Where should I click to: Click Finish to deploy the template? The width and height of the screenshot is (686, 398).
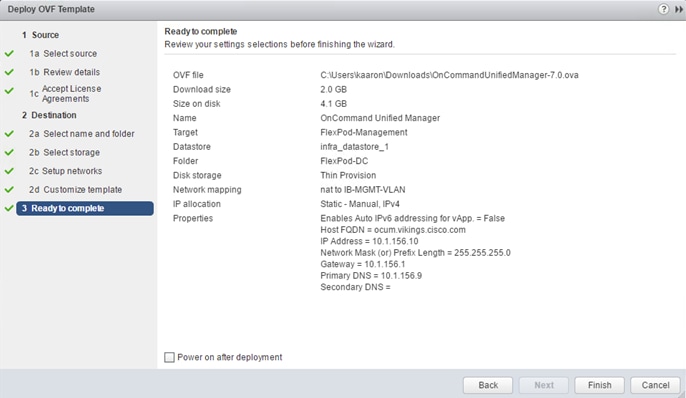(x=599, y=385)
